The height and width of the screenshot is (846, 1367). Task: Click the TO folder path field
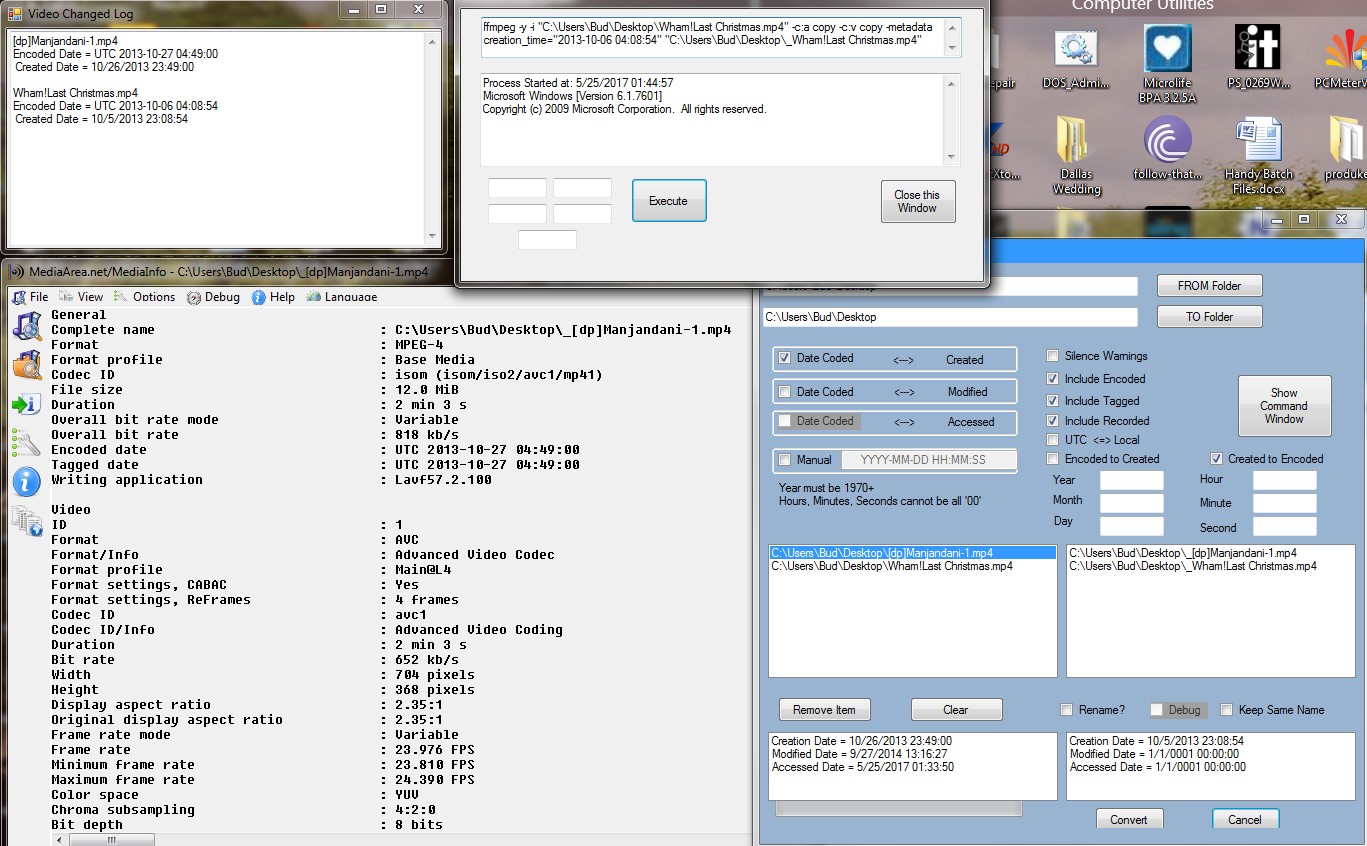(950, 317)
